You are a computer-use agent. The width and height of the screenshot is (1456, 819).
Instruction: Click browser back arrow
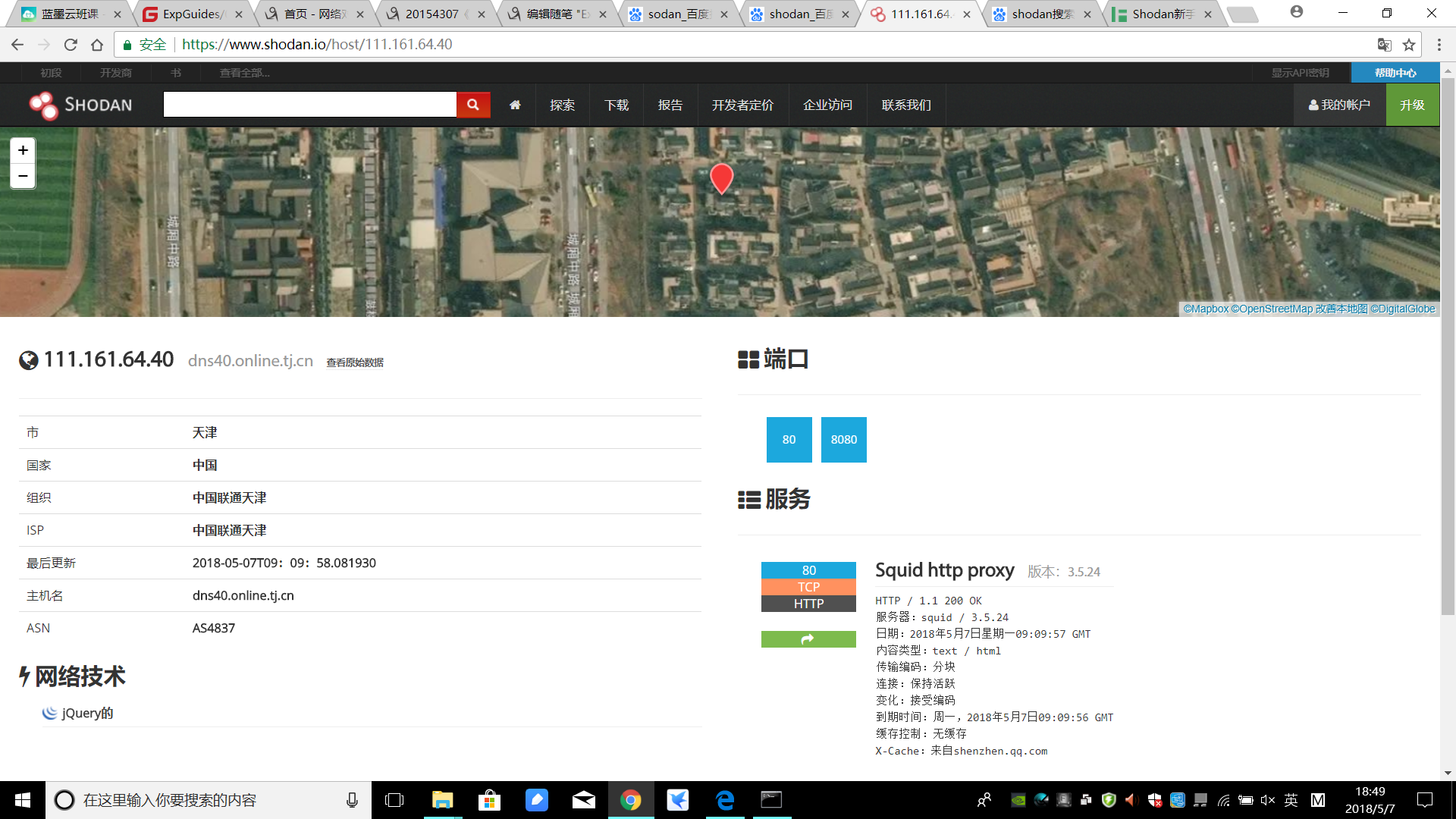[x=17, y=45]
